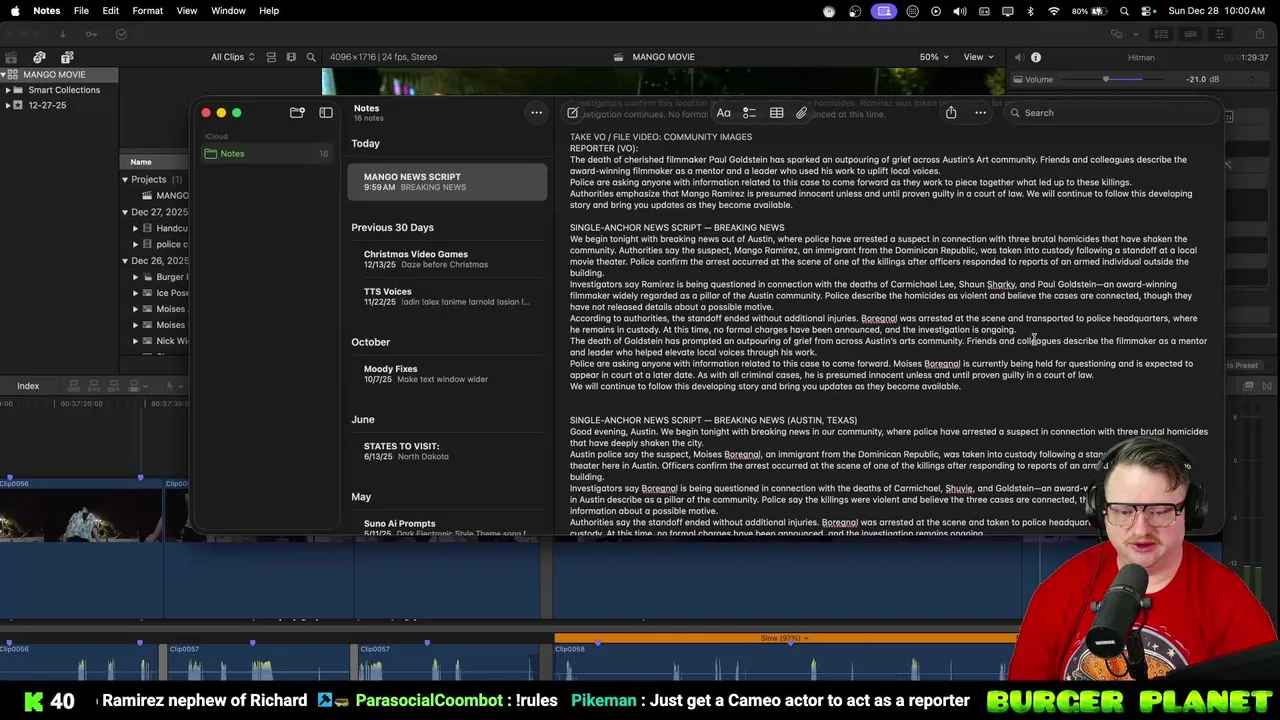Share the current note
This screenshot has width=1280, height=720.
click(x=951, y=112)
